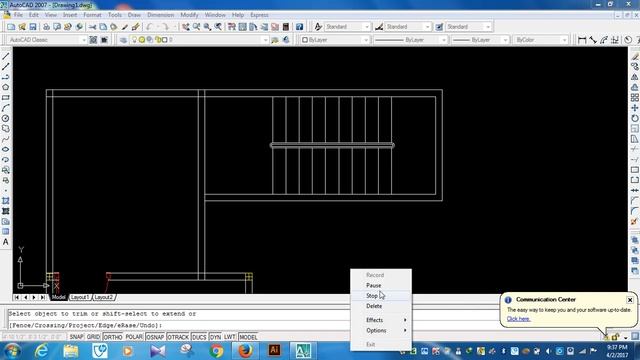Toggle SNAP mode in status bar
This screenshot has width=640, height=360.
[76, 337]
